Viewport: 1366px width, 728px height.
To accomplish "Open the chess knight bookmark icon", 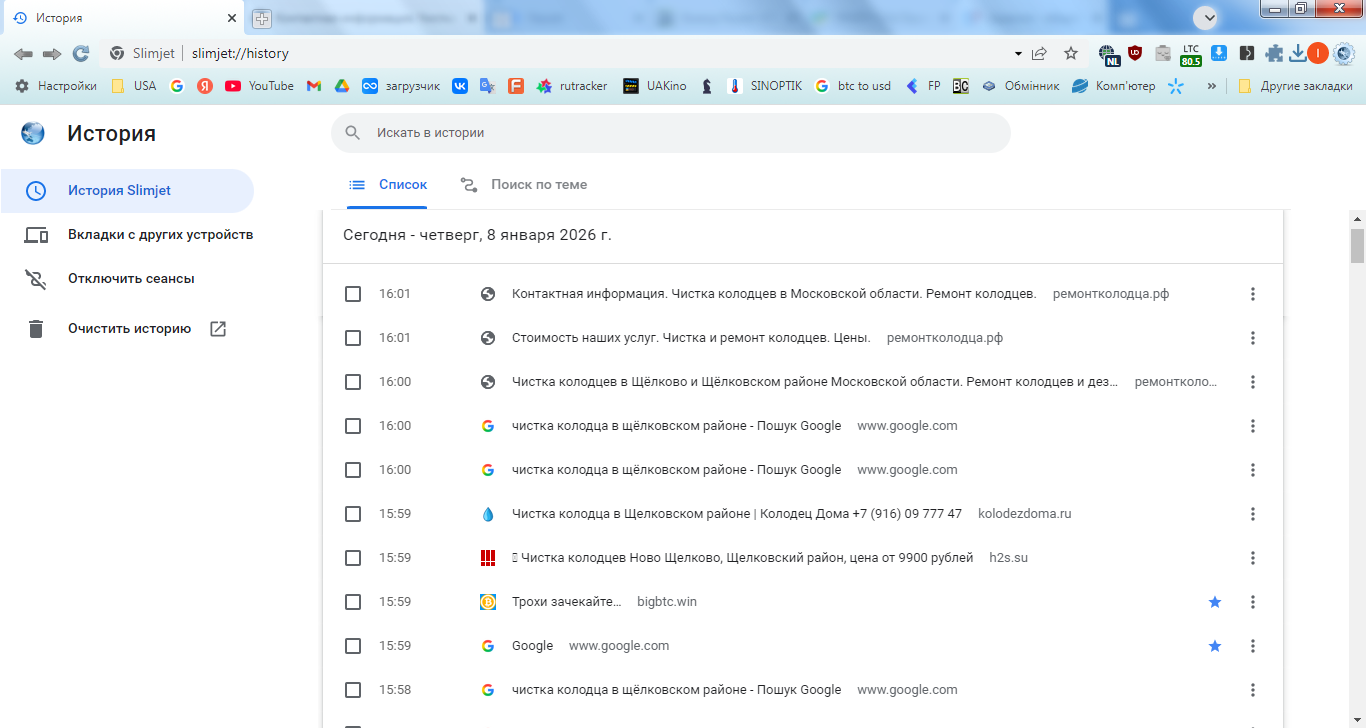I will point(707,86).
